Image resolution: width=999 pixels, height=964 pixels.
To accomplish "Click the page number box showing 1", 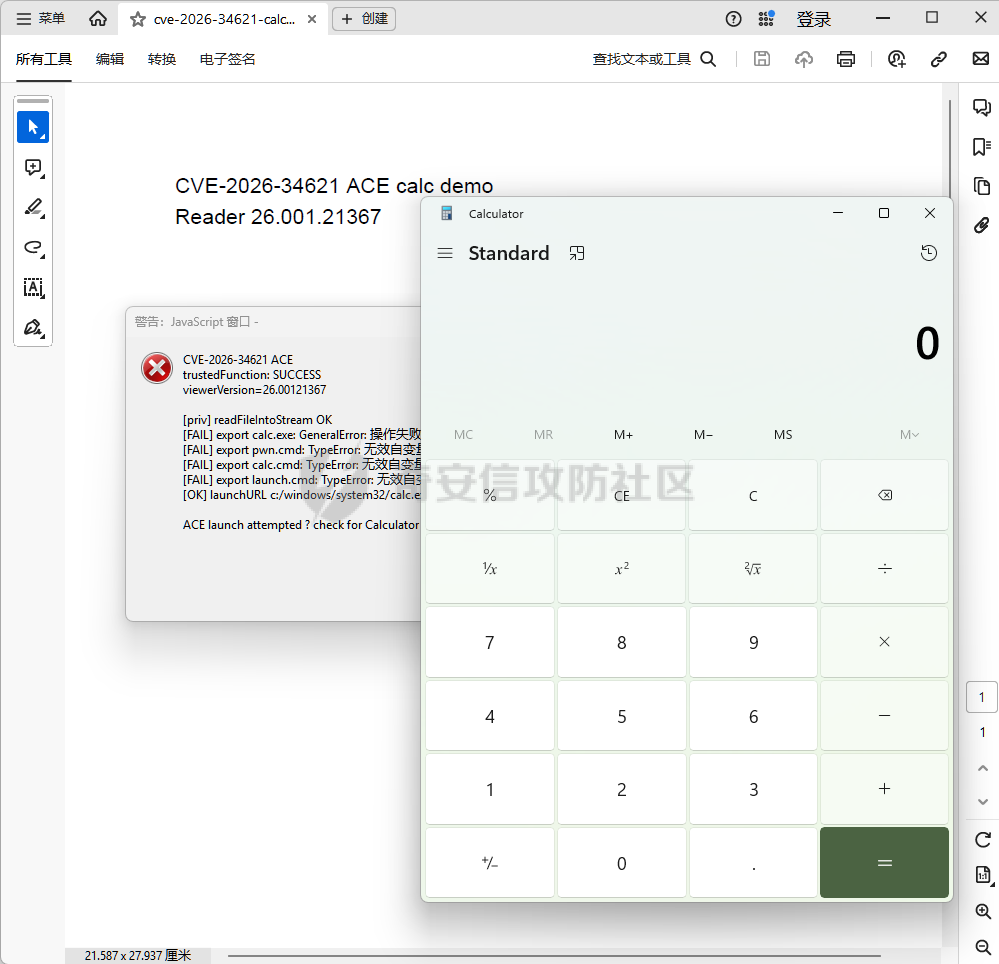I will tap(982, 697).
